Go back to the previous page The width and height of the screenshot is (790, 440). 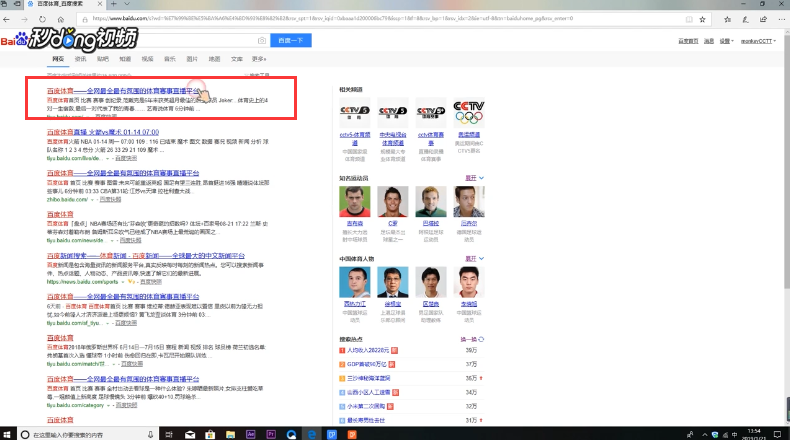(6, 19)
